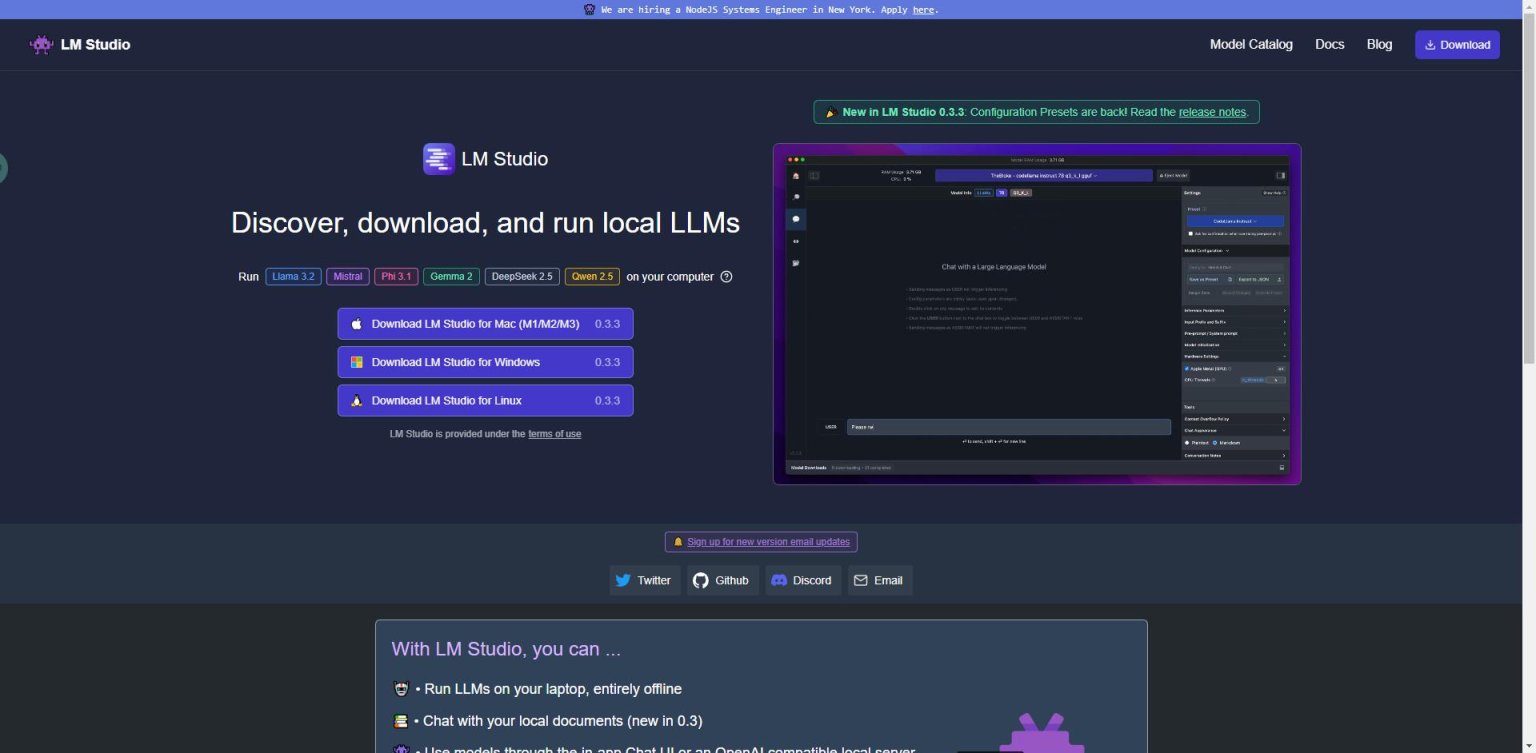Open the home screen from the app sidebar
This screenshot has width=1536, height=753.
(796, 176)
